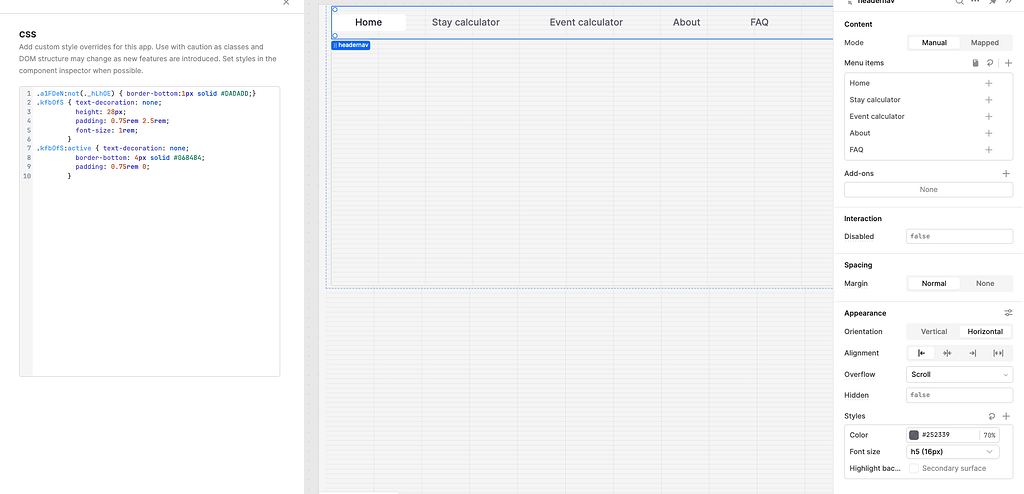Click the Interaction section heading
This screenshot has width=1024, height=494.
tap(863, 218)
